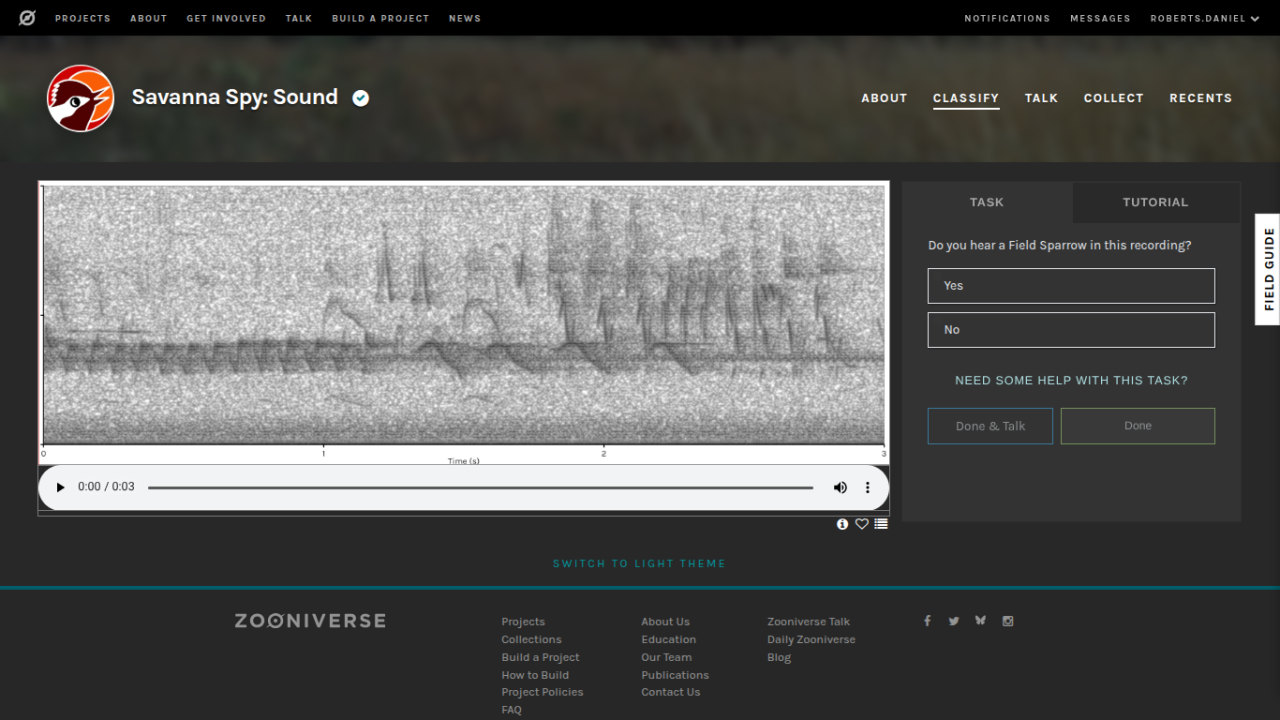
Task: Click the Savanna Spy bird avatar
Action: (x=80, y=98)
